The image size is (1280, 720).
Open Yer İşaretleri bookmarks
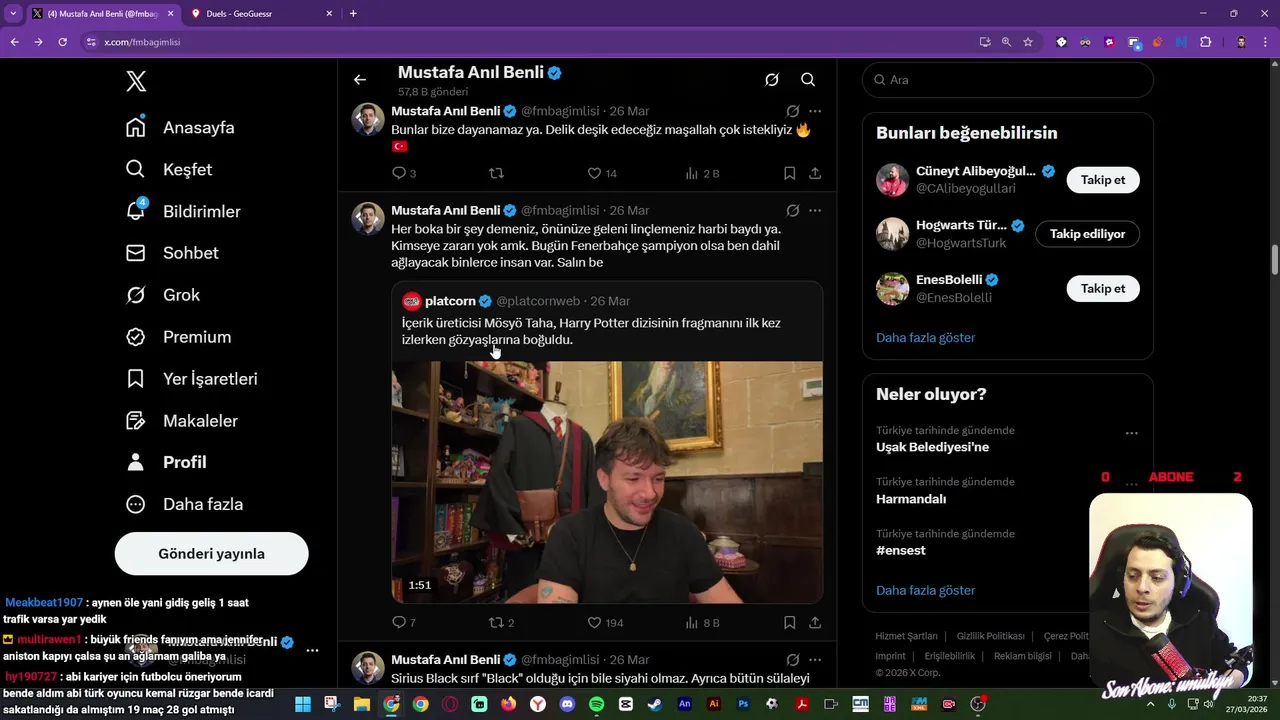tap(192, 379)
